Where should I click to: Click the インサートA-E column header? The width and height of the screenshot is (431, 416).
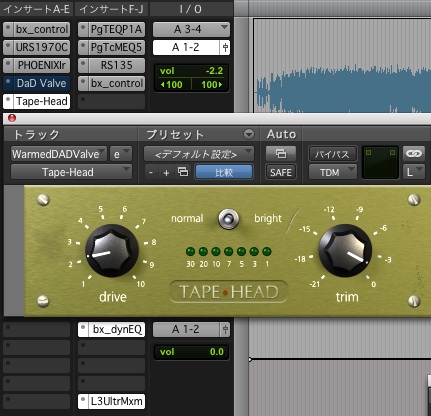tap(37, 9)
